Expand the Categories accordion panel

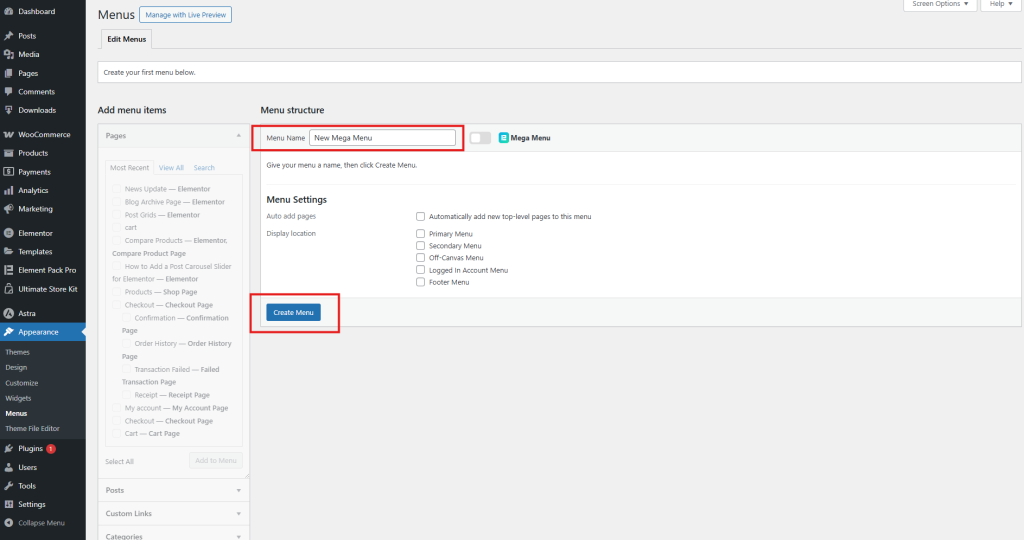point(173,533)
